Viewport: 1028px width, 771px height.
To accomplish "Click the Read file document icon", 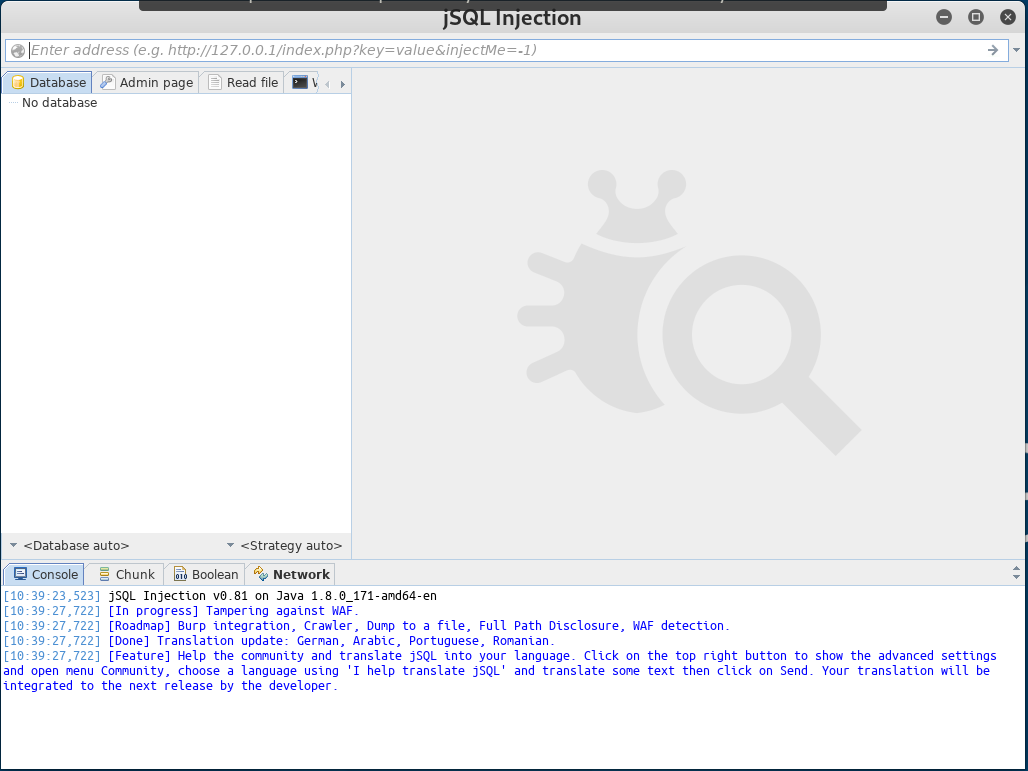I will click(x=214, y=82).
